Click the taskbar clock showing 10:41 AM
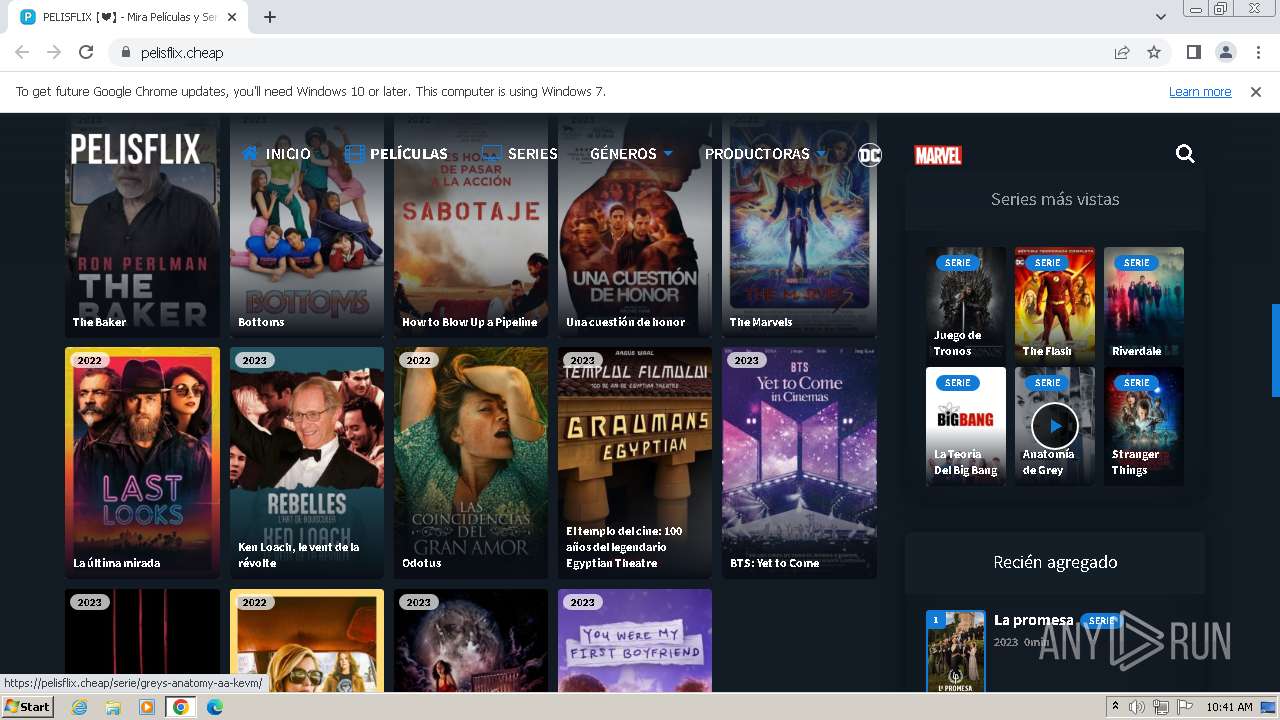Viewport: 1280px width, 720px height. point(1229,707)
